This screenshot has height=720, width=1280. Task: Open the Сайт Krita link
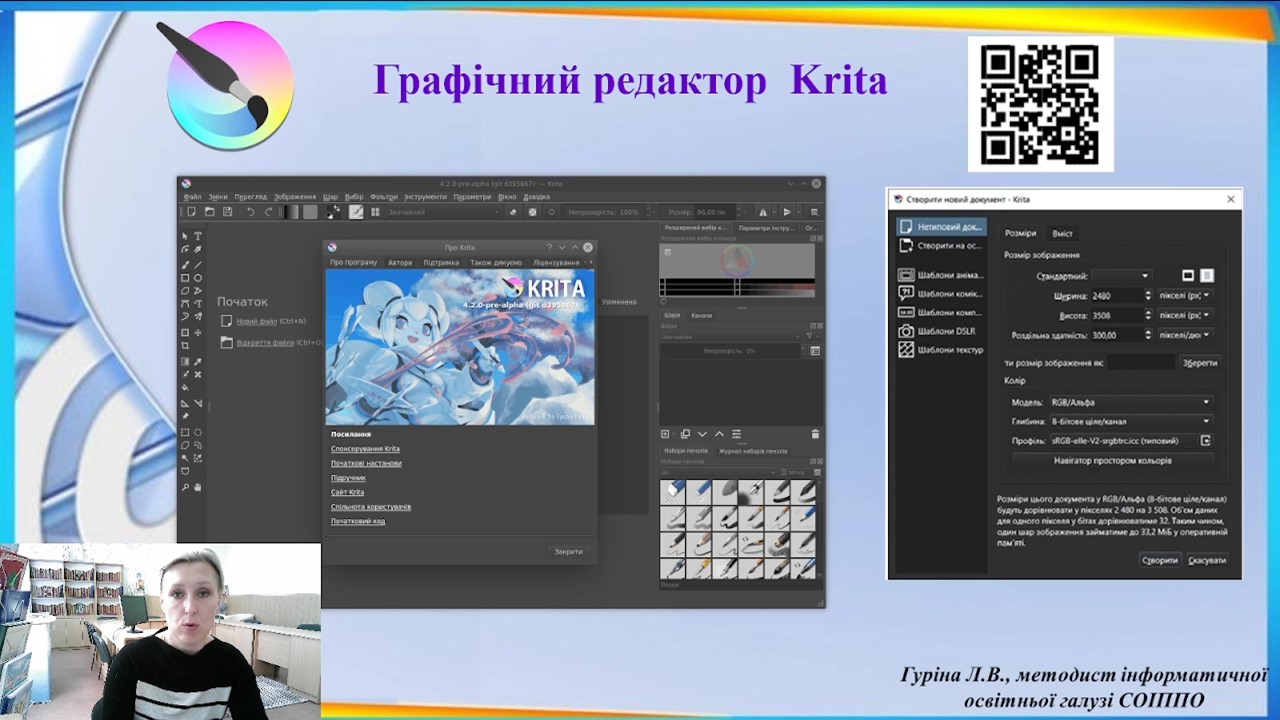(347, 492)
